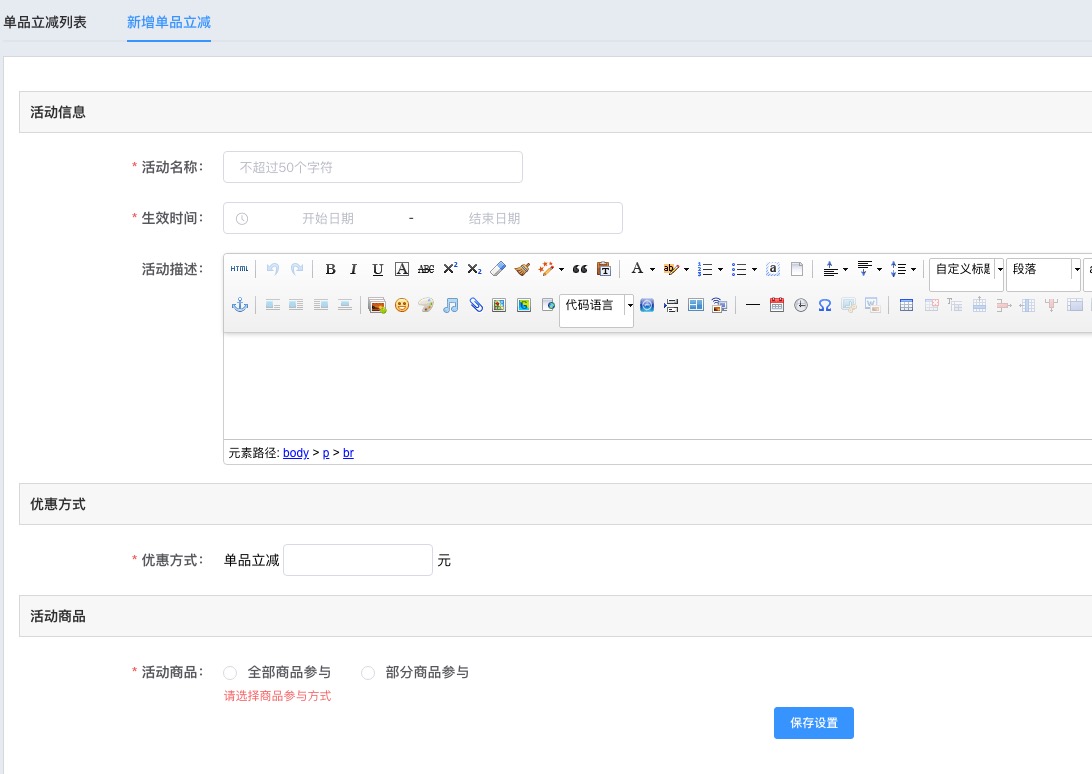This screenshot has width=1092, height=774.
Task: Open the font color picker arrow
Action: [x=653, y=270]
